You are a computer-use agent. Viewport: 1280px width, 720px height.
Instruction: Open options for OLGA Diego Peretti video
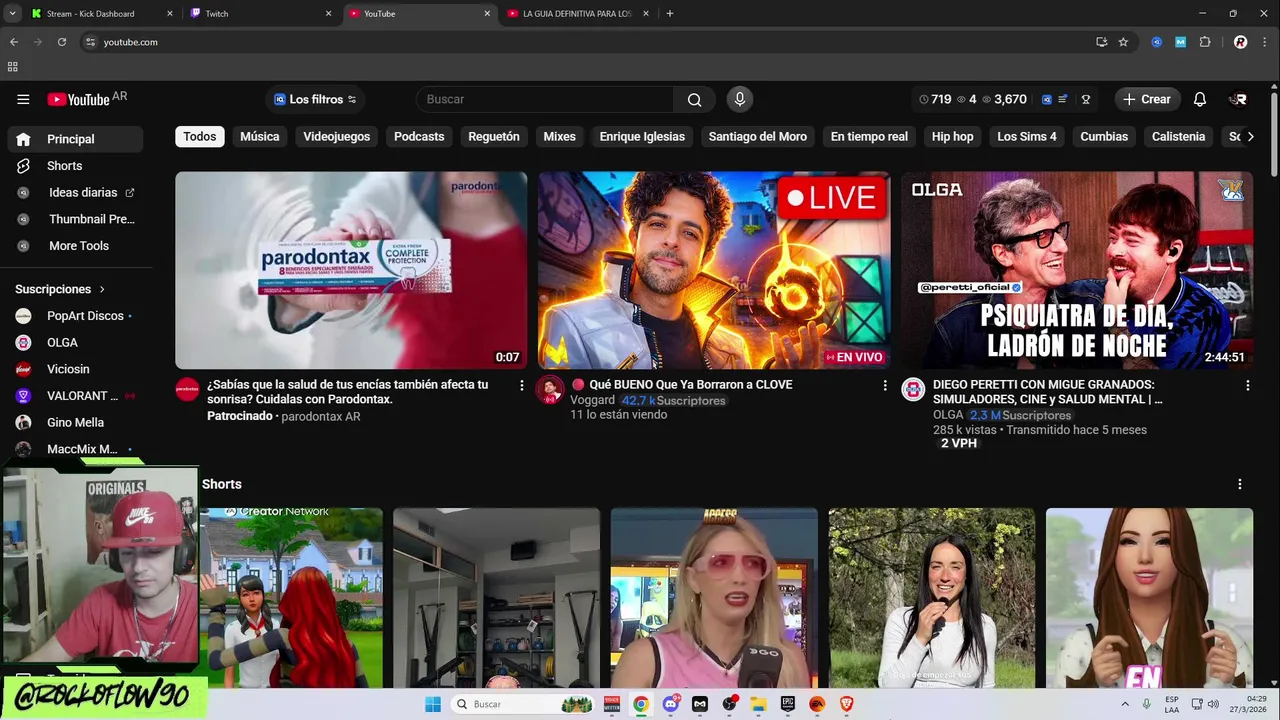coord(1247,385)
